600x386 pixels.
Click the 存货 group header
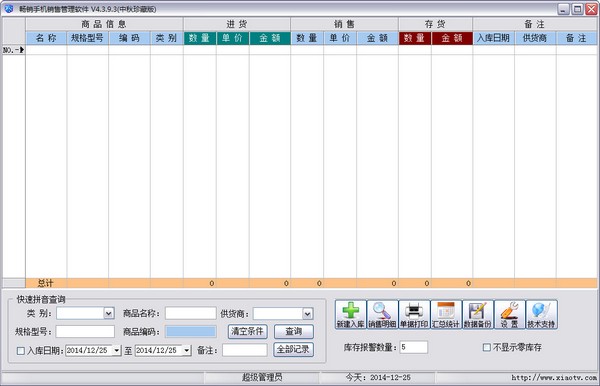tap(435, 24)
